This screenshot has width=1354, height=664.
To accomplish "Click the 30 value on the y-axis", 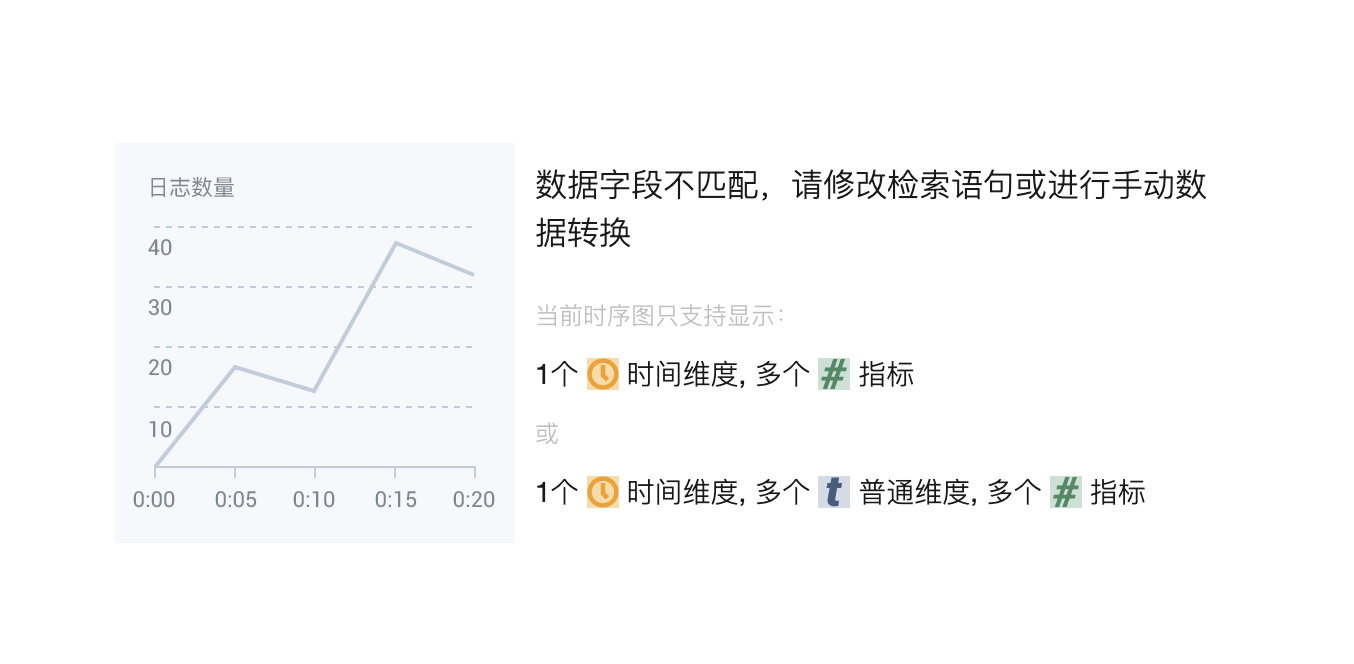I will tap(160, 308).
